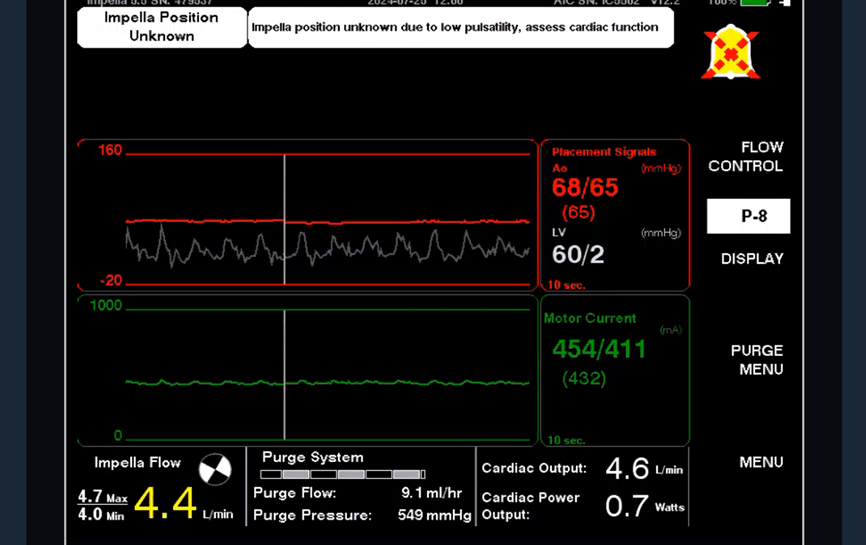Click the 0 motor current scale label

click(x=118, y=436)
